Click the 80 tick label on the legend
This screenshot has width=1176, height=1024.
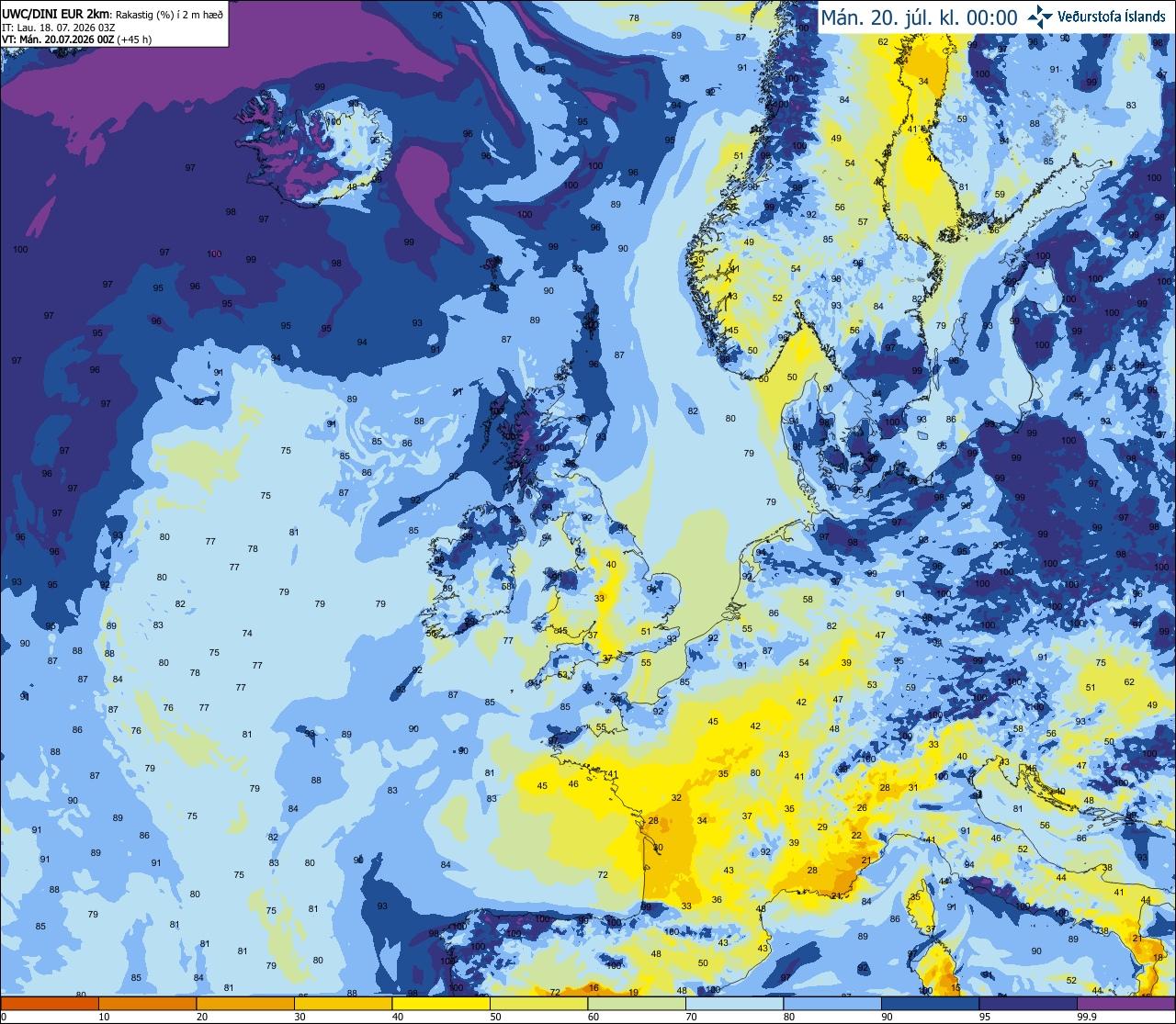coord(789,1017)
